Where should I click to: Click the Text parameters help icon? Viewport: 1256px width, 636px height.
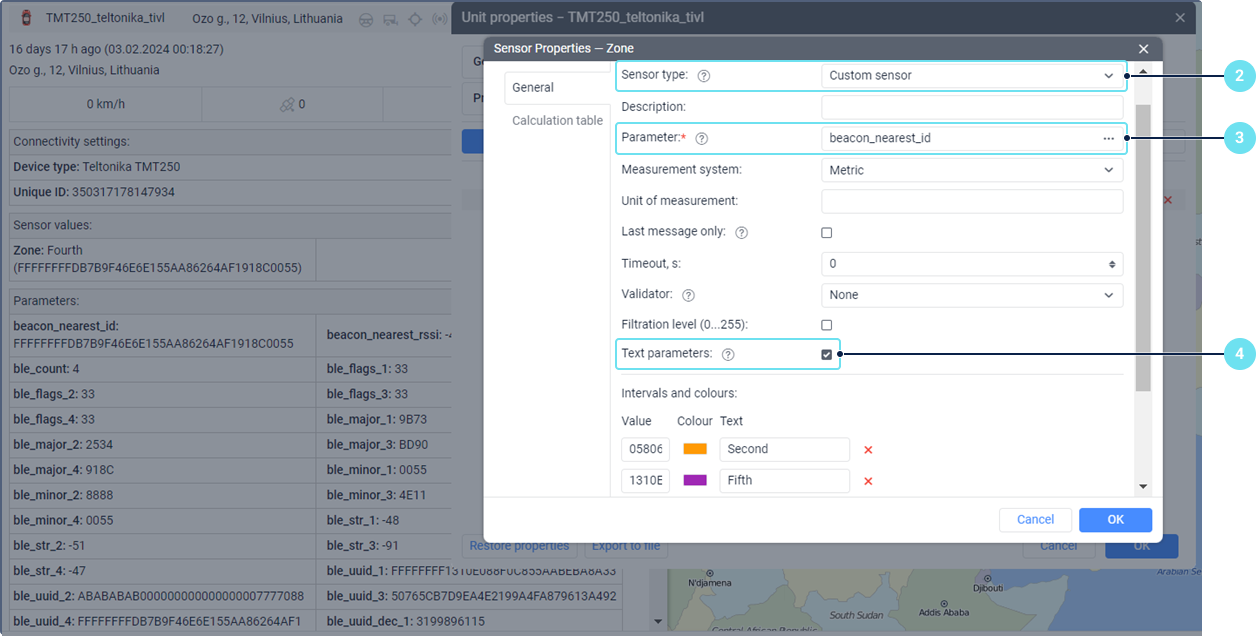[x=728, y=354]
